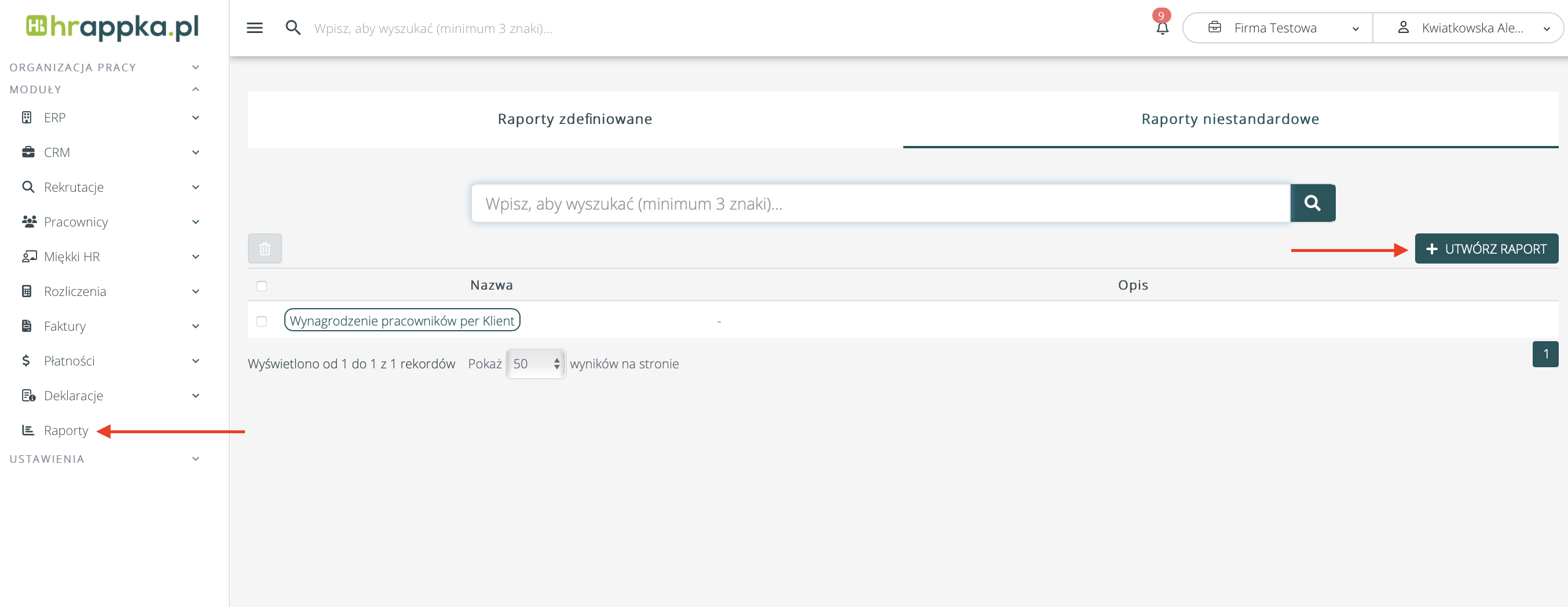Check the Wynagrodzenie pracowników row checkbox
This screenshot has width=1568, height=607.
[x=262, y=321]
